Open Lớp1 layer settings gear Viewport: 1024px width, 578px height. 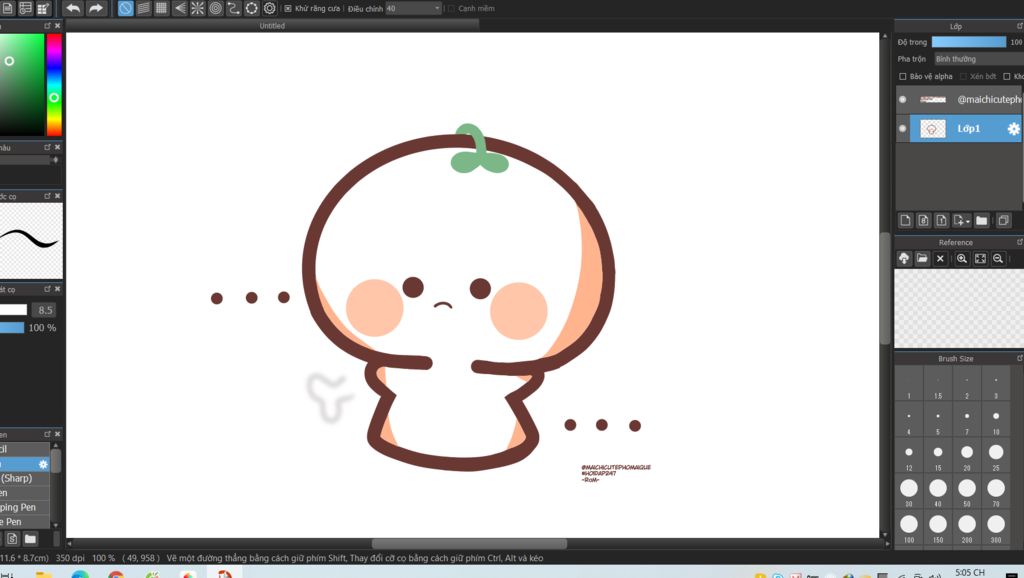click(x=1013, y=129)
